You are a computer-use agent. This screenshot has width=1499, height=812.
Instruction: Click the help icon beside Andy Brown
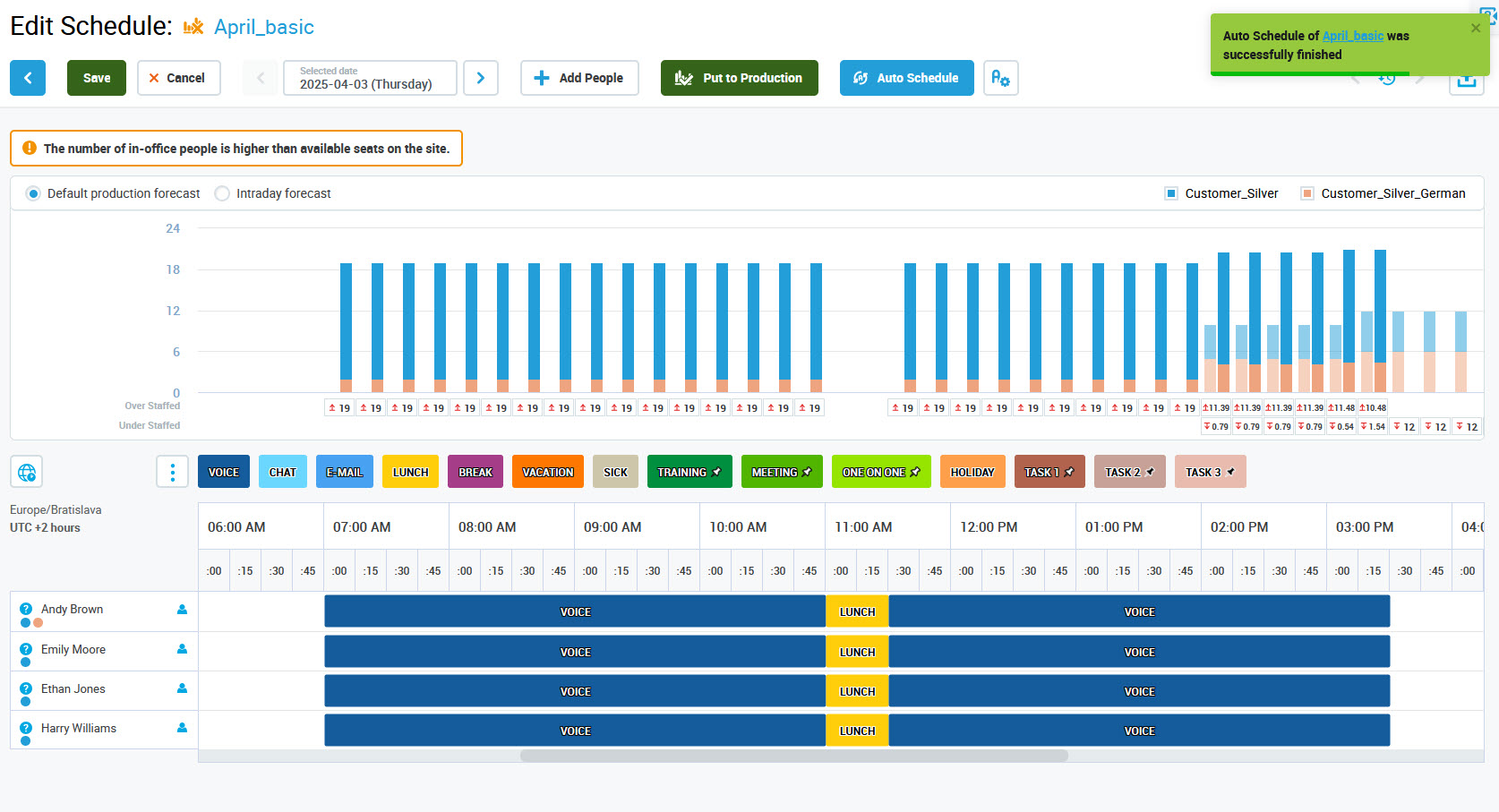coord(26,609)
